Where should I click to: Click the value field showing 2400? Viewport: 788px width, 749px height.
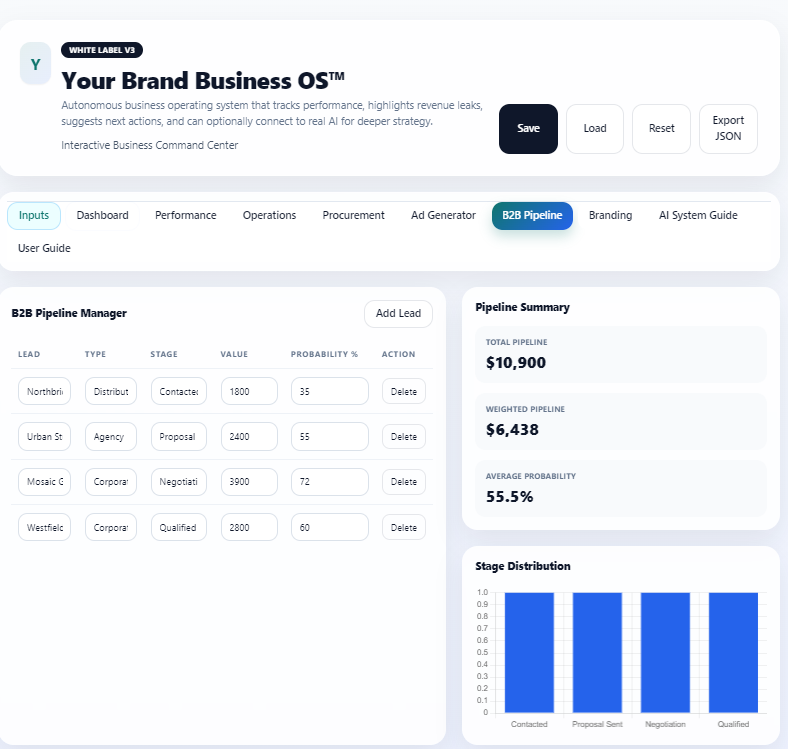point(249,437)
